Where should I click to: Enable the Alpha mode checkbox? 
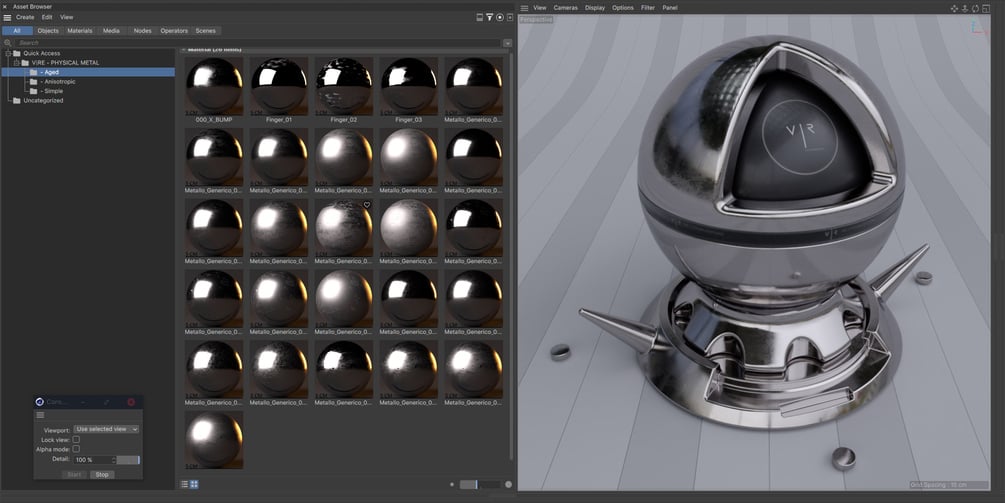coord(76,449)
